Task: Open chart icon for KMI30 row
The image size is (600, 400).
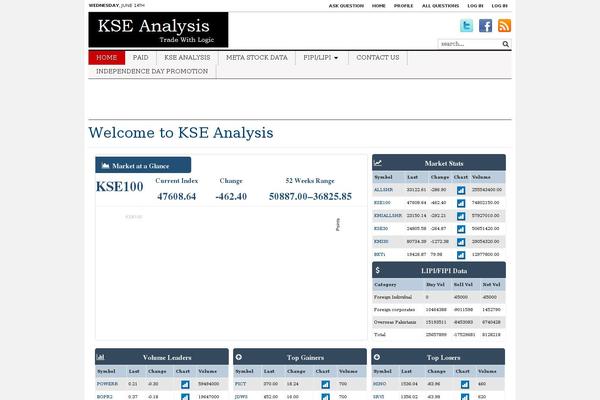Action: click(x=461, y=242)
